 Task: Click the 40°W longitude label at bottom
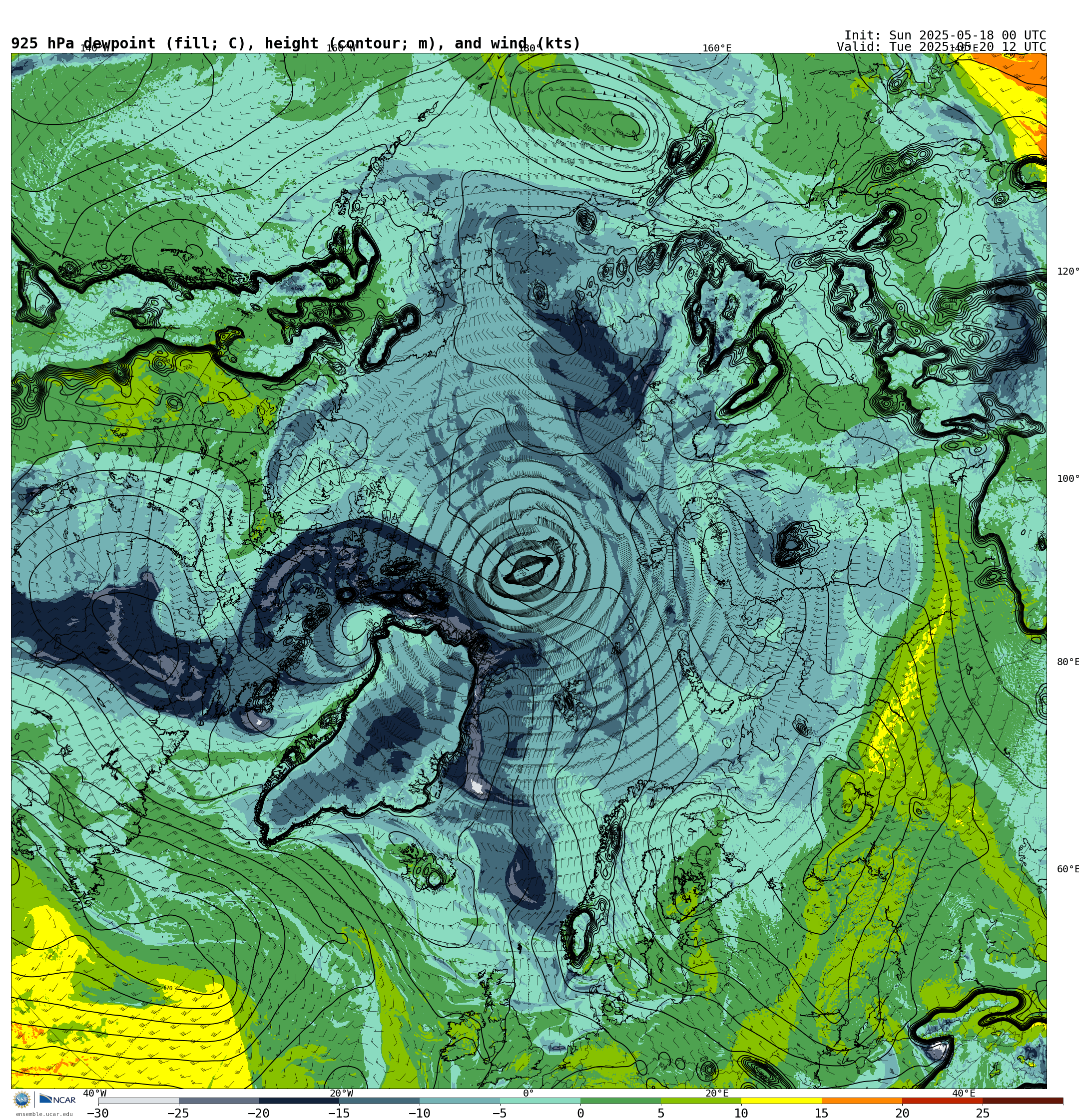pyautogui.click(x=94, y=1093)
